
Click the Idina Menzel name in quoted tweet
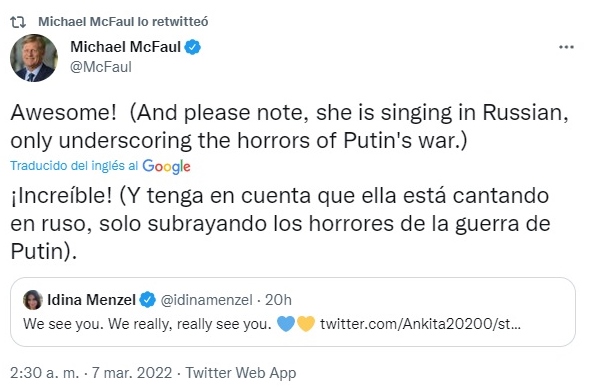91,300
